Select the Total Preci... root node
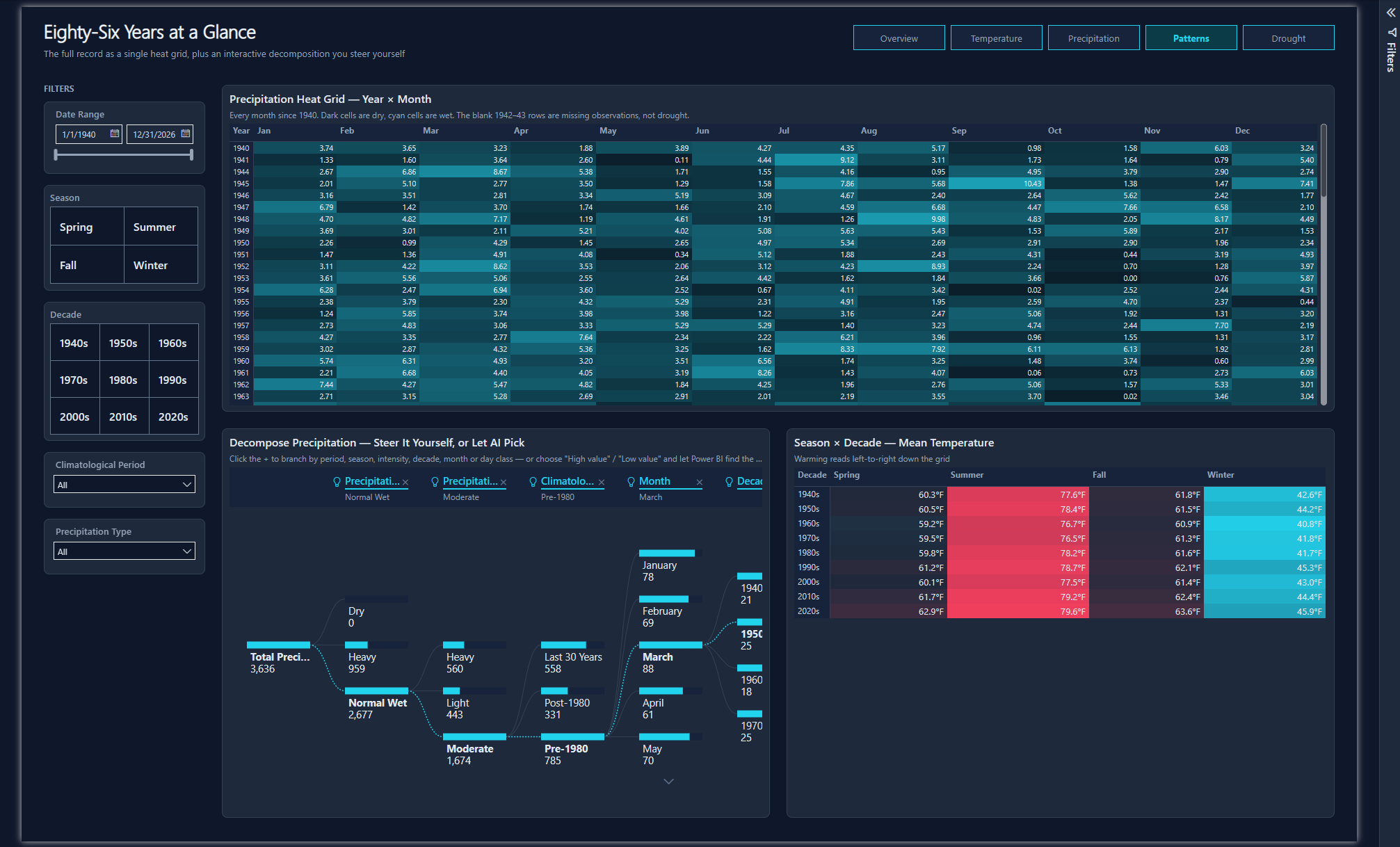1400x847 pixels. pyautogui.click(x=278, y=659)
